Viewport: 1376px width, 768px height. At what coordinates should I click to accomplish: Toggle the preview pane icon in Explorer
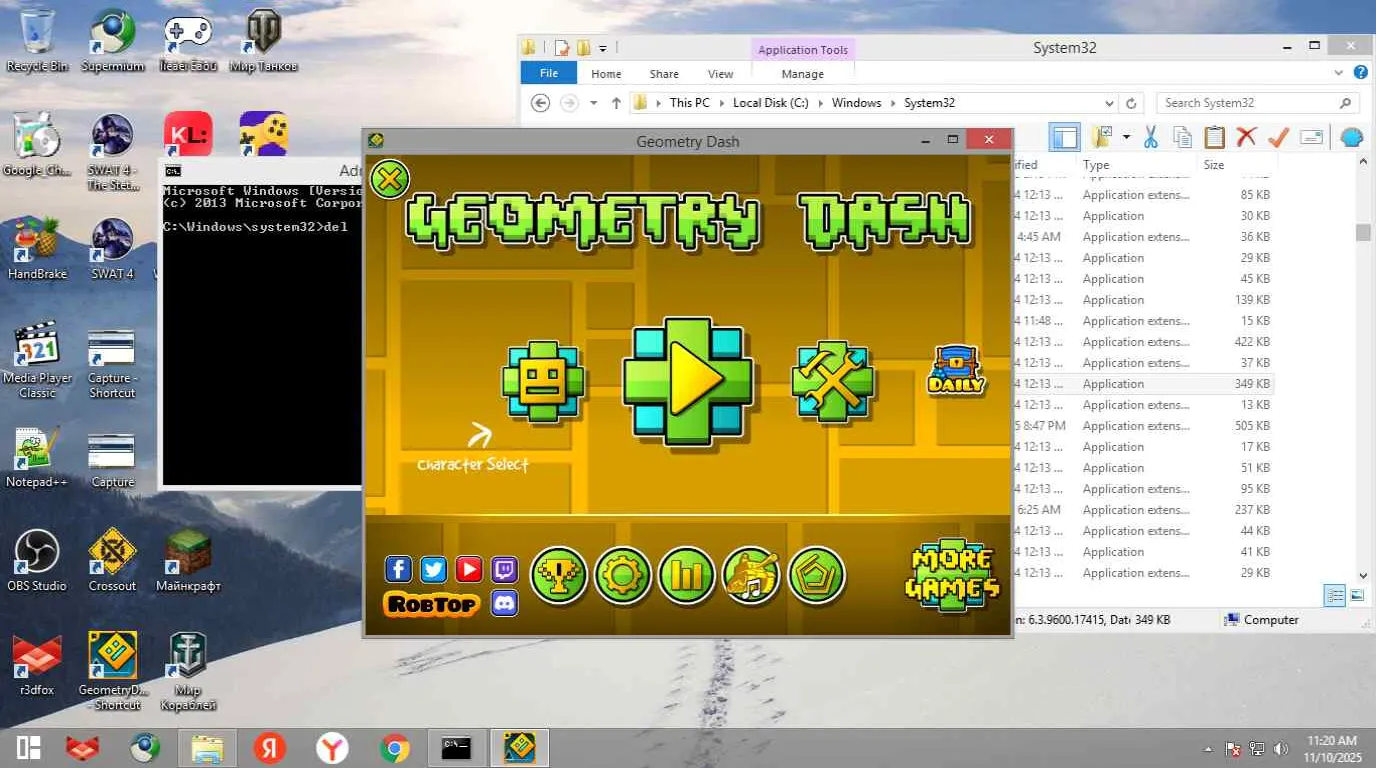pyautogui.click(x=1065, y=138)
